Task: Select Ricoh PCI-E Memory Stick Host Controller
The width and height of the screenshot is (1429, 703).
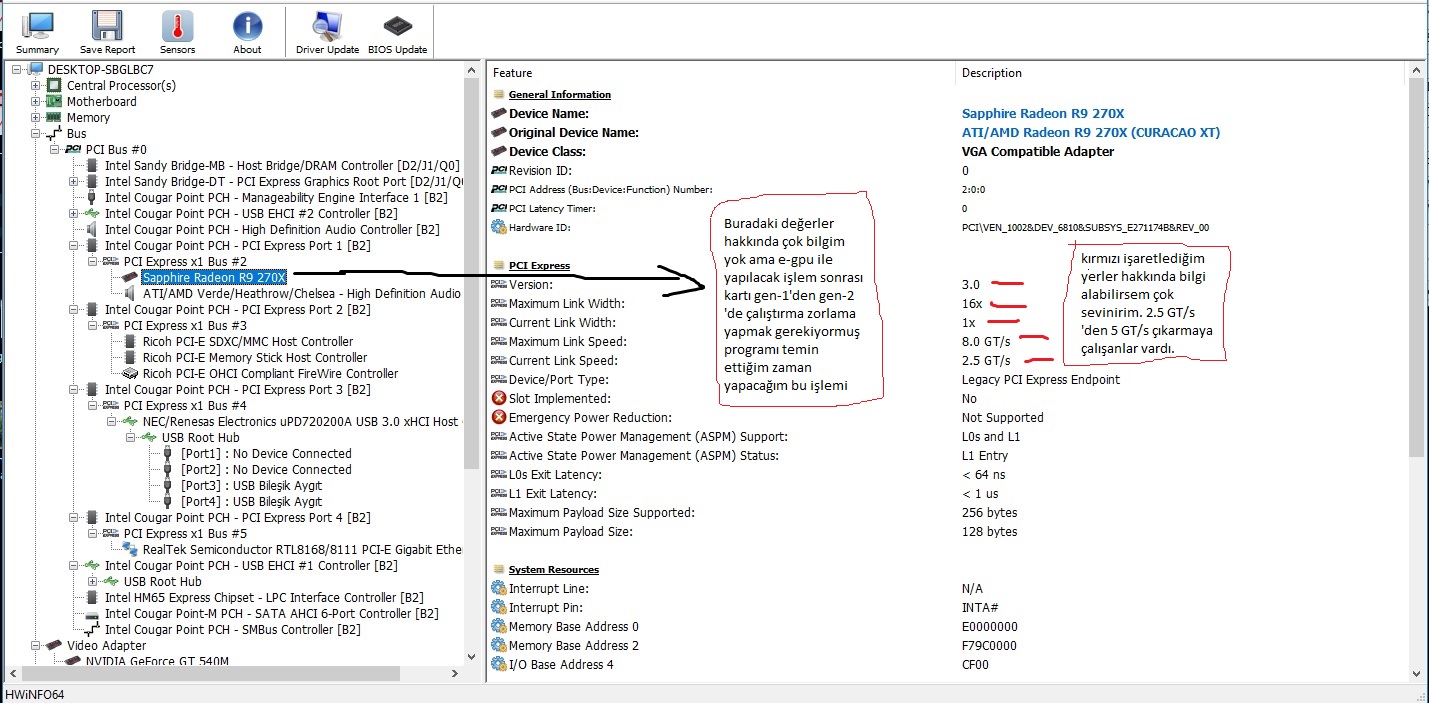Action: [255, 357]
